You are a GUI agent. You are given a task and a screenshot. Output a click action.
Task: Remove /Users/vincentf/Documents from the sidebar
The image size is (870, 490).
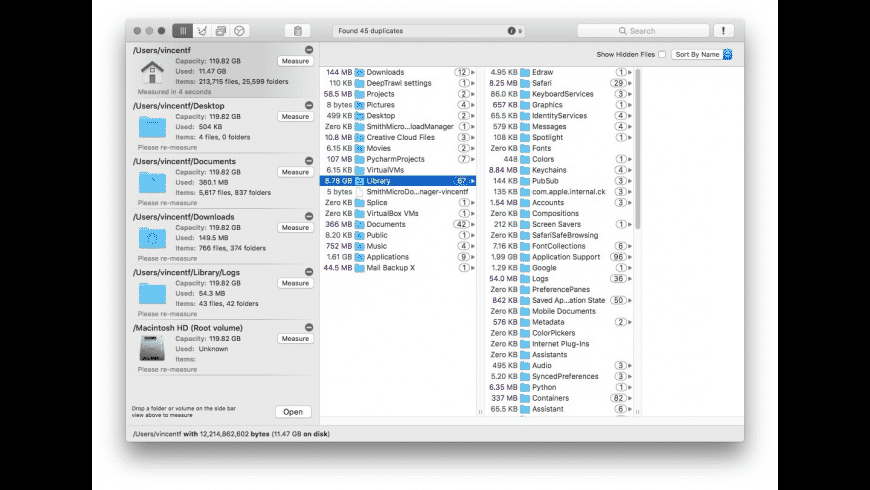click(x=309, y=161)
